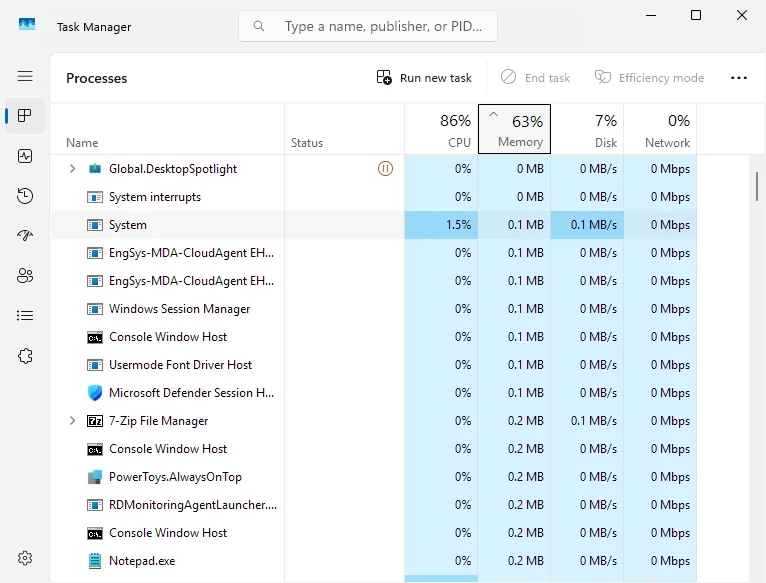This screenshot has width=766, height=583.
Task: Click the suspended status icon for Global.DesktopSpotlight
Action: coord(385,169)
